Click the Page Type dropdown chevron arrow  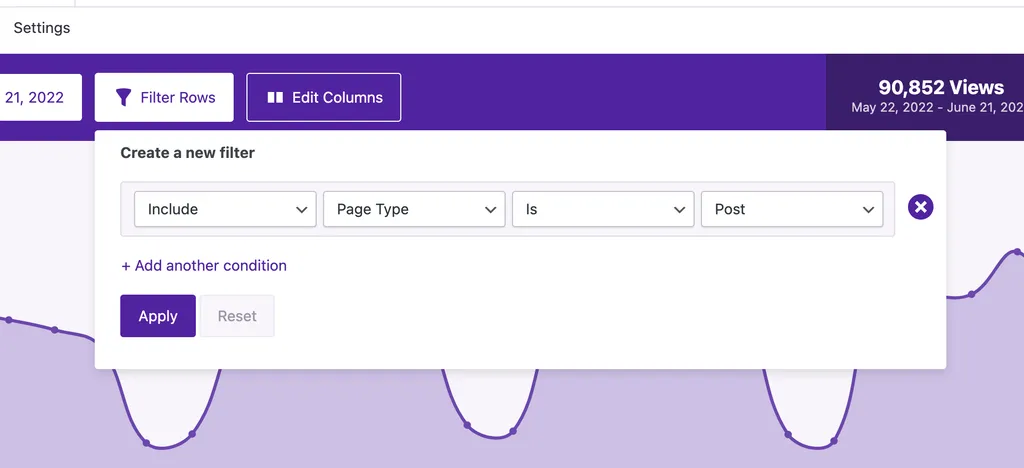click(491, 210)
